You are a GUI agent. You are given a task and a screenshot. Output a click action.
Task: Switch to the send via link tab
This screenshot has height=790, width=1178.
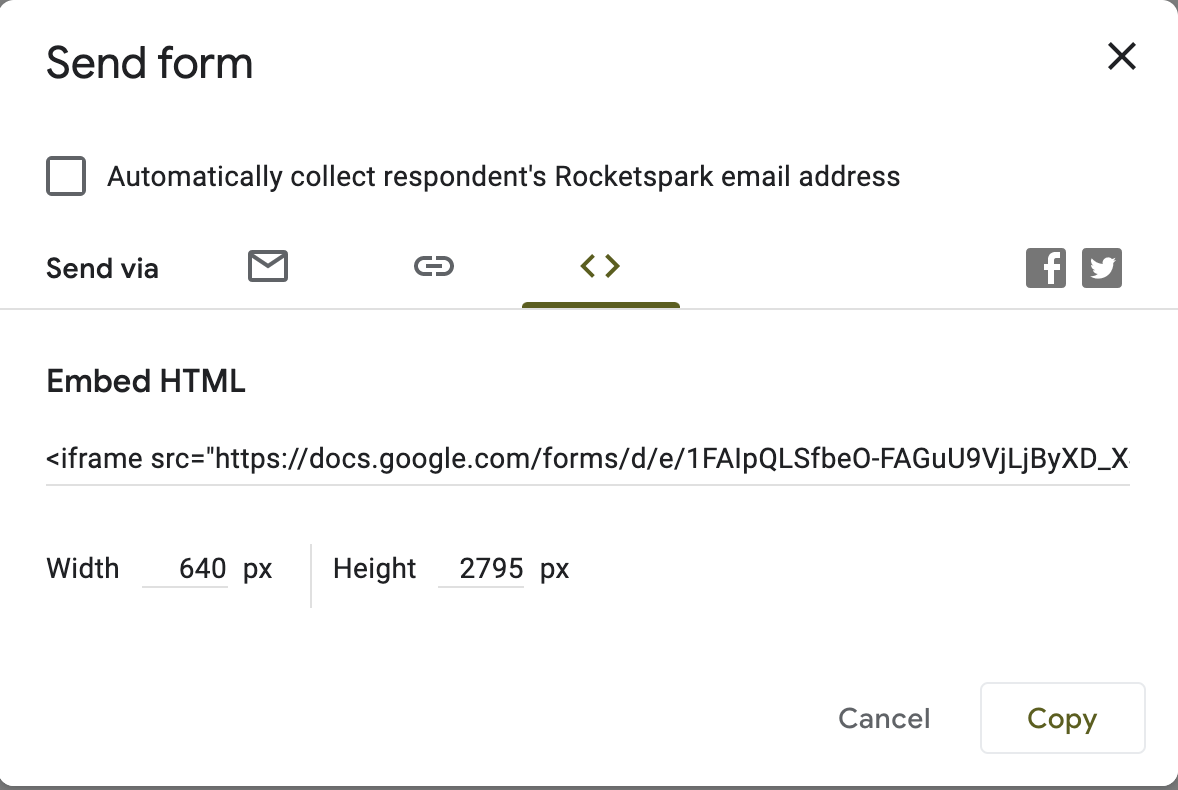(x=434, y=266)
